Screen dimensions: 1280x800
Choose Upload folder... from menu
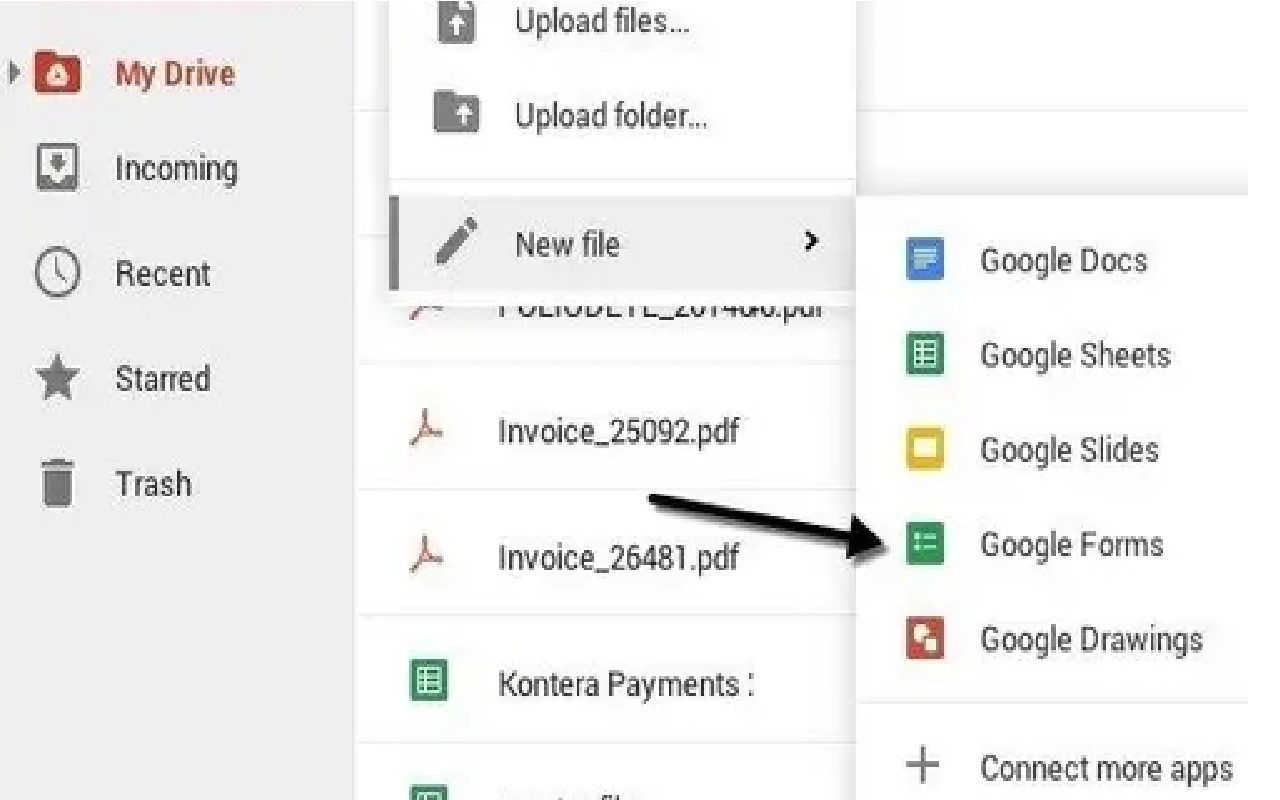(611, 116)
